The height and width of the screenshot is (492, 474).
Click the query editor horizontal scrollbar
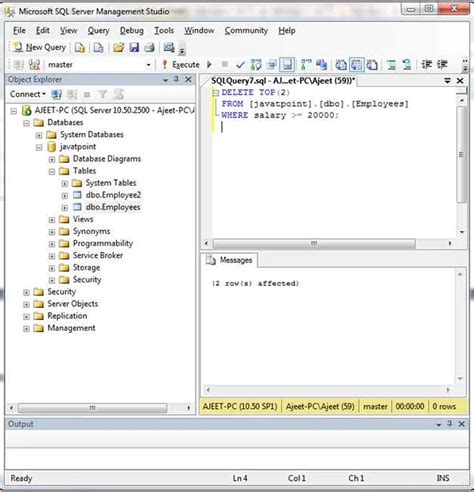pos(314,243)
